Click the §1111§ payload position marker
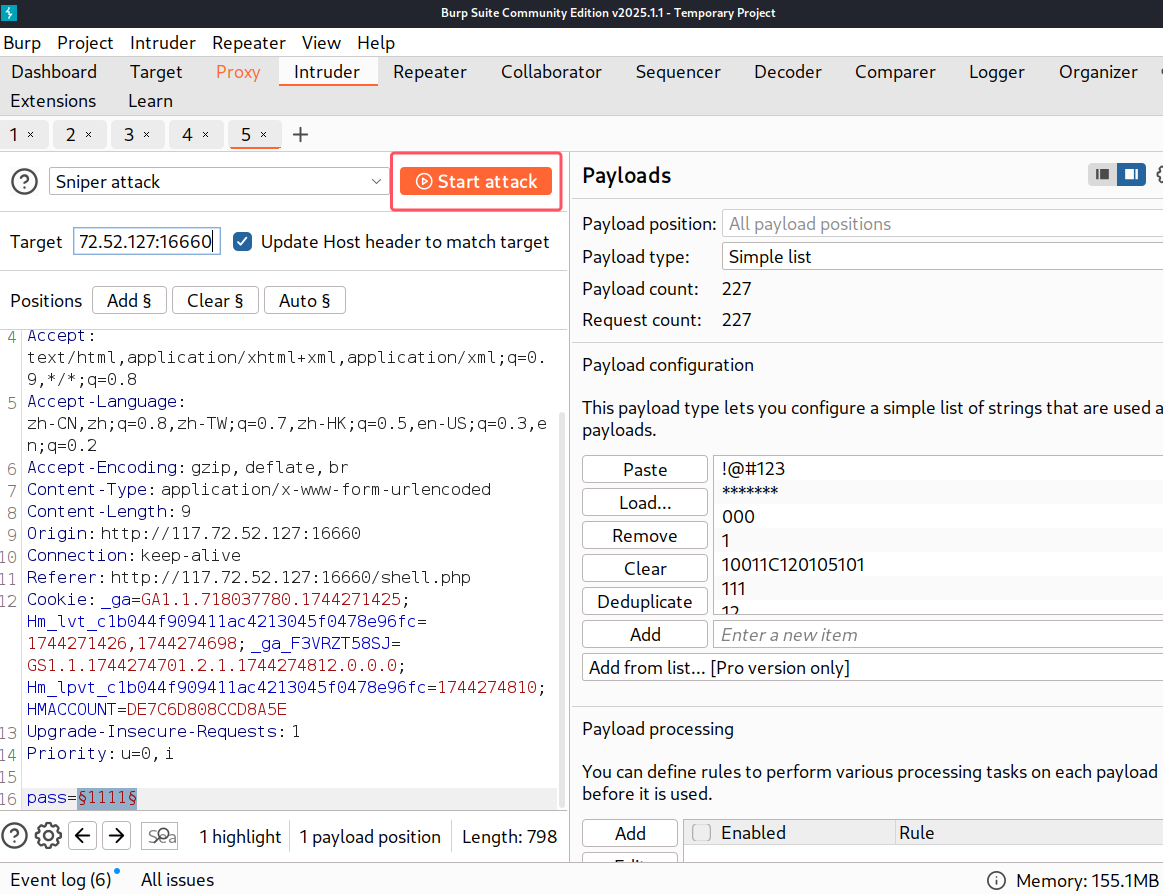Screen dimensions: 1163x894 [107, 798]
